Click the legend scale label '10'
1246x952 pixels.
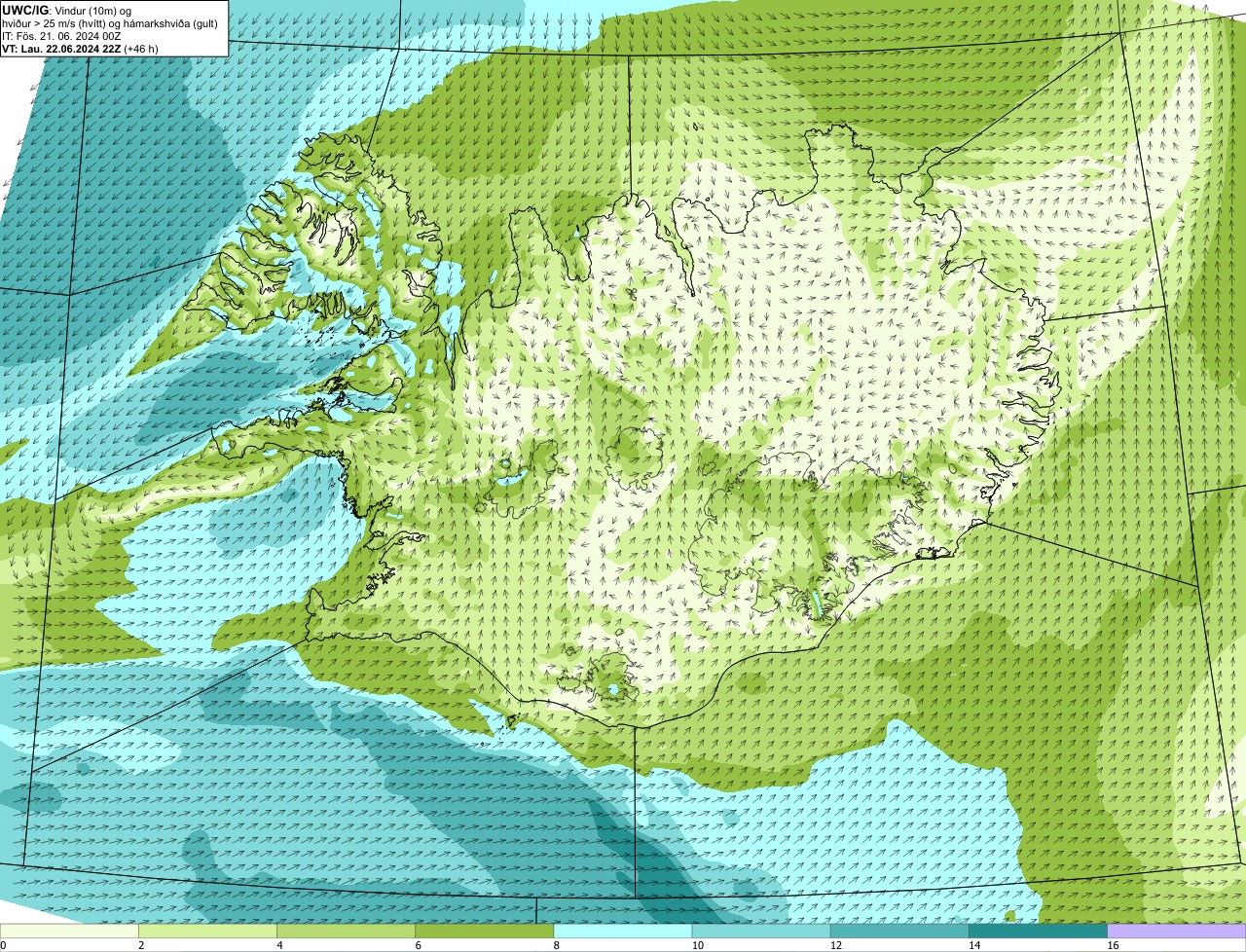(697, 945)
